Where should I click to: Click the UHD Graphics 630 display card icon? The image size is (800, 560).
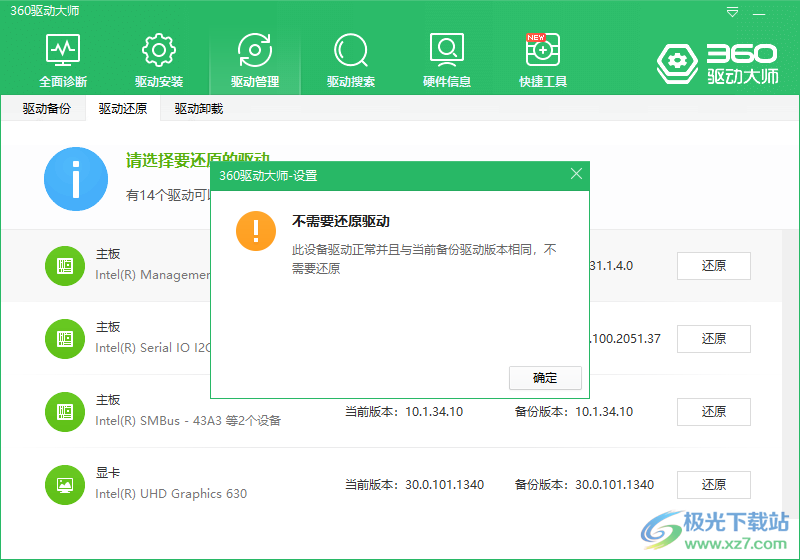(x=65, y=485)
